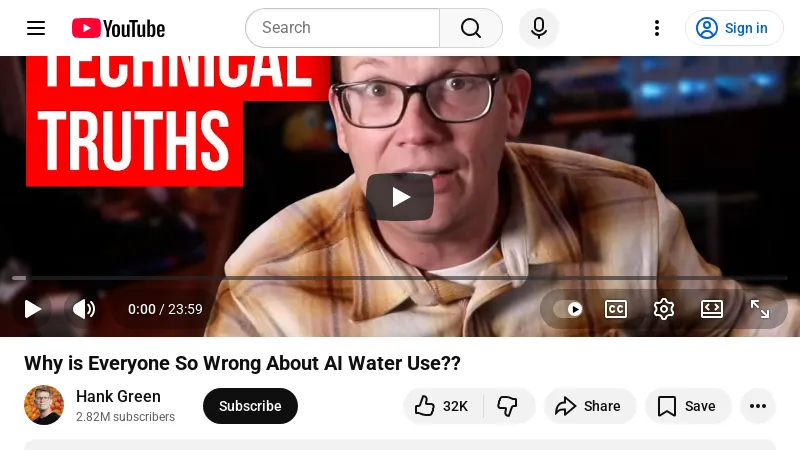800x450 pixels.
Task: Dislike the video
Action: [x=508, y=406]
